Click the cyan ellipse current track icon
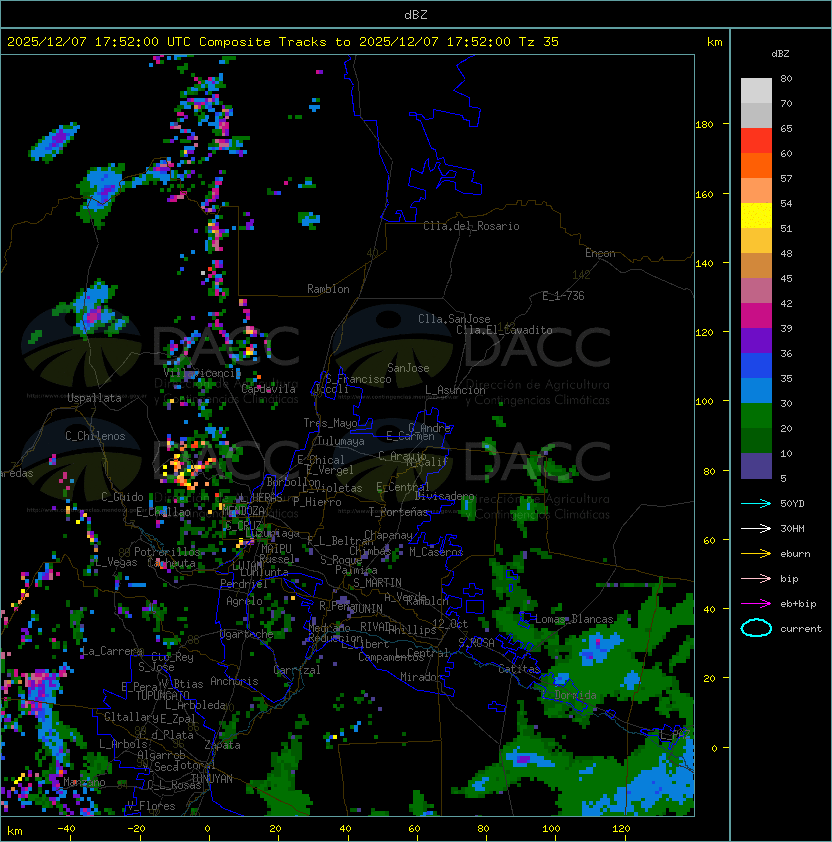The width and height of the screenshot is (832, 842). 756,628
